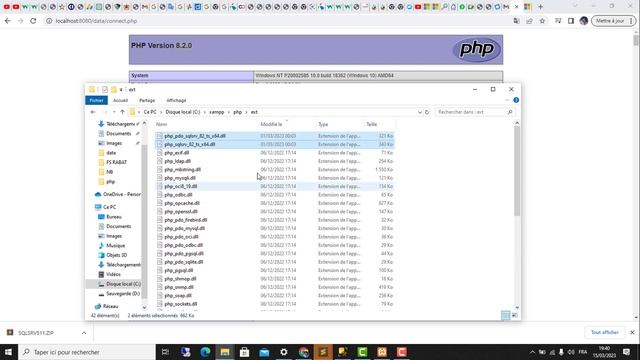Select the php_opcache.dll file
This screenshot has height=360, width=640.
(x=275, y=203)
